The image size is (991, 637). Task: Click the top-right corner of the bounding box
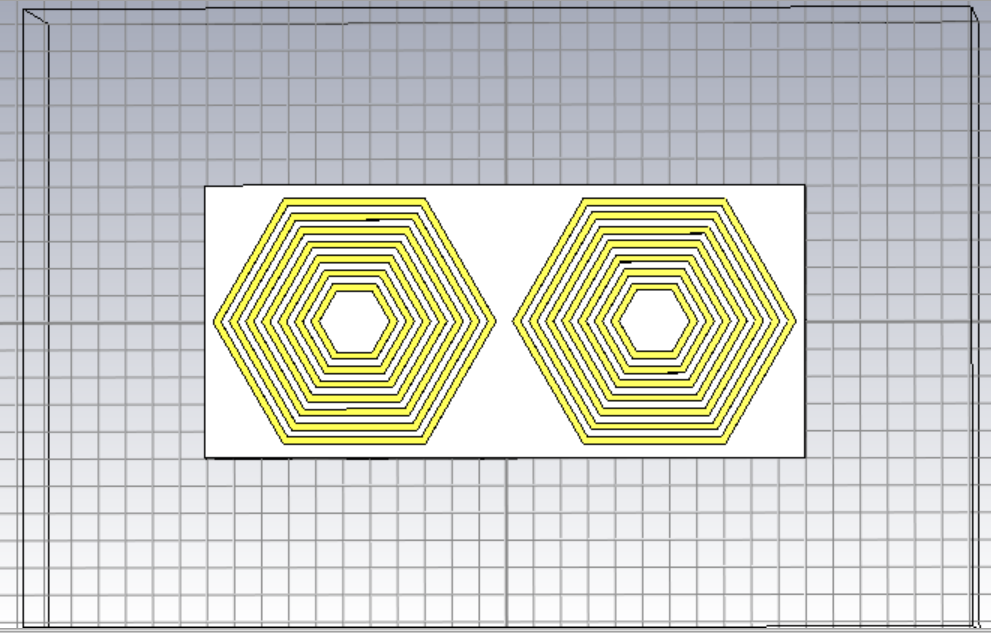pos(973,8)
